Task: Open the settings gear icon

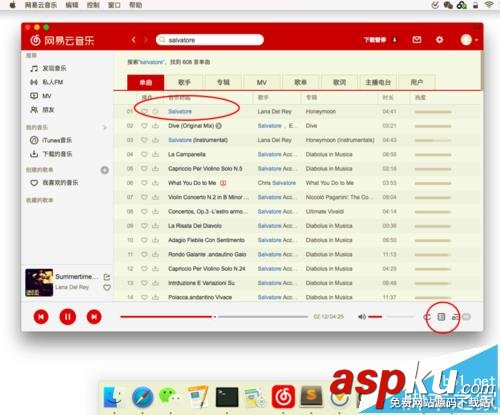Action: click(439, 40)
